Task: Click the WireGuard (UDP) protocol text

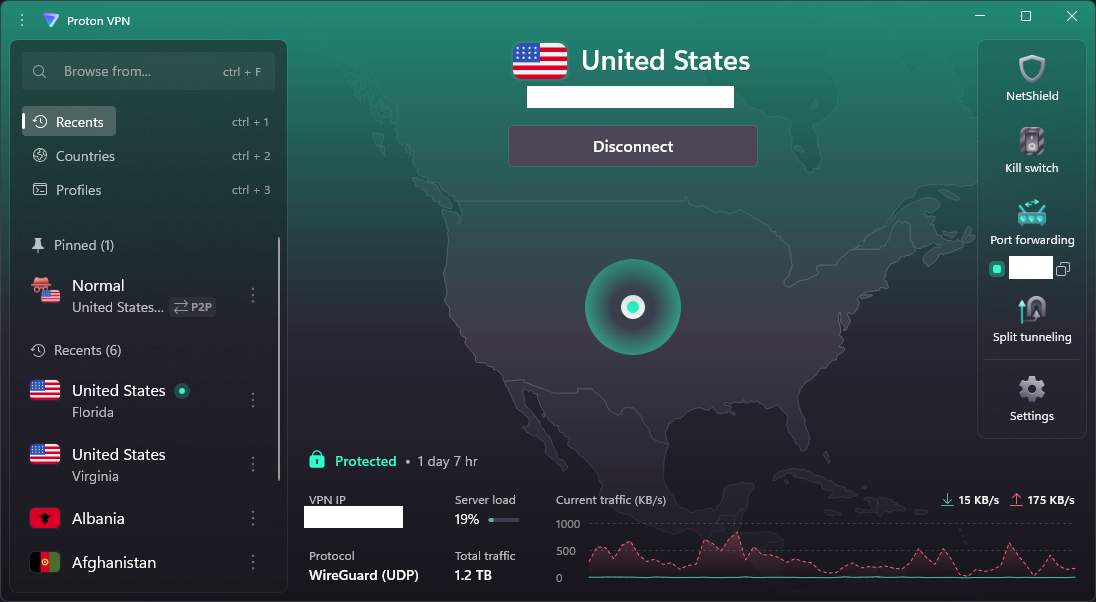Action: point(363,575)
